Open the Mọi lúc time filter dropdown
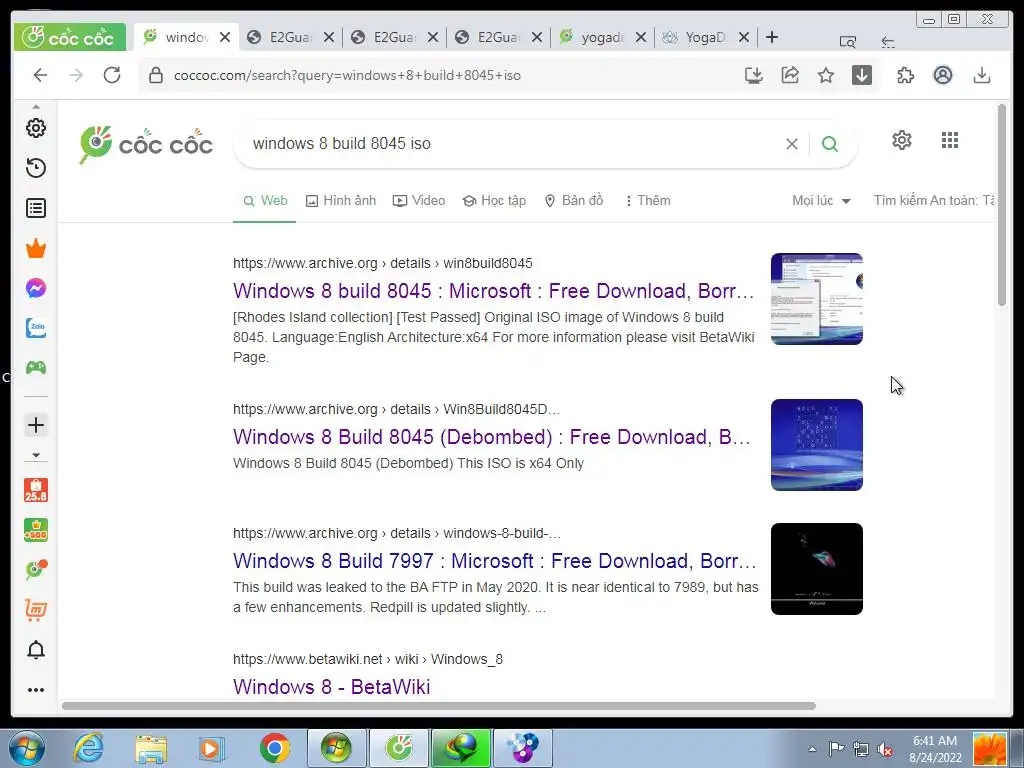 pos(822,200)
